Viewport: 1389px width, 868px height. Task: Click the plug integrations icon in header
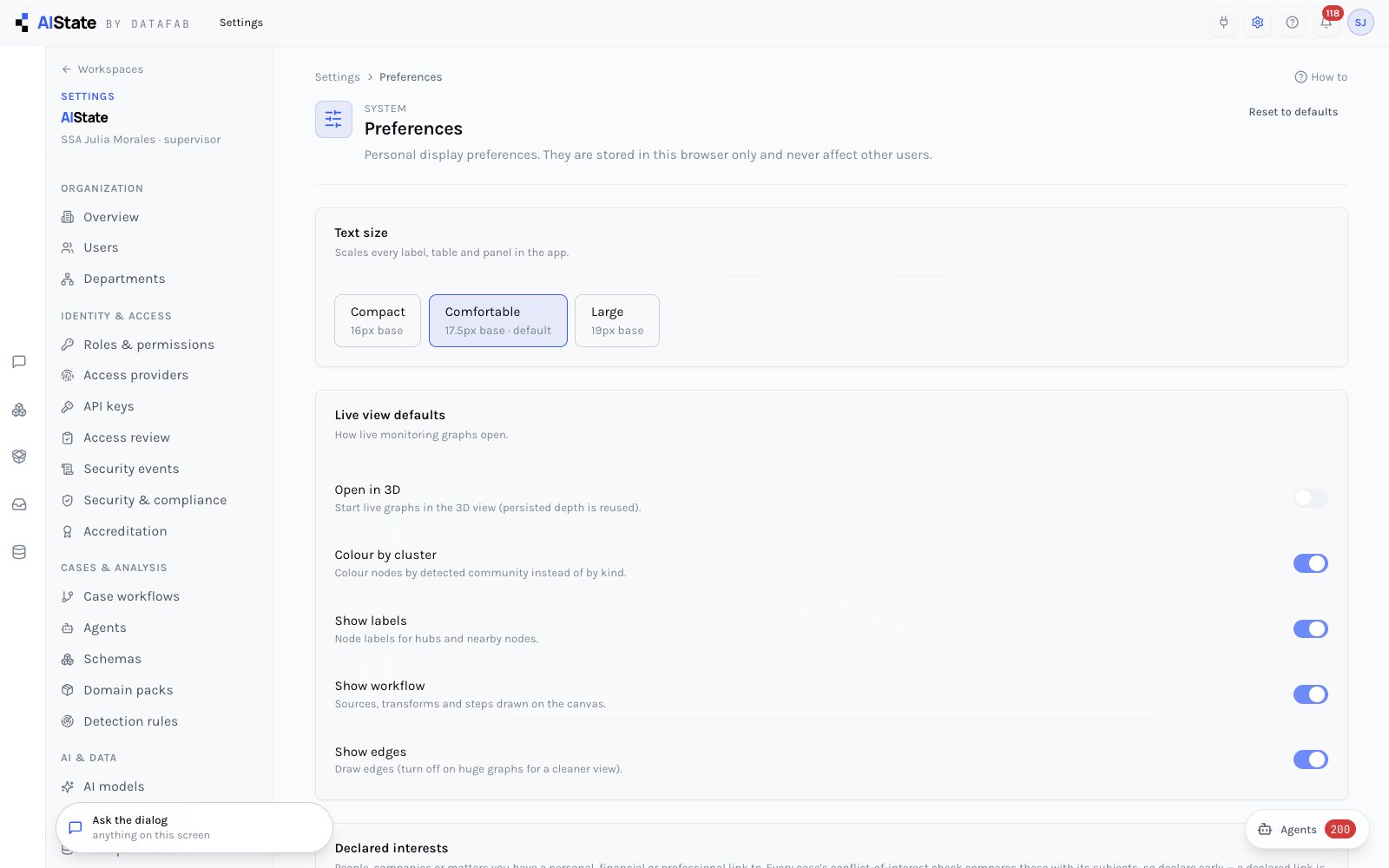click(1223, 23)
